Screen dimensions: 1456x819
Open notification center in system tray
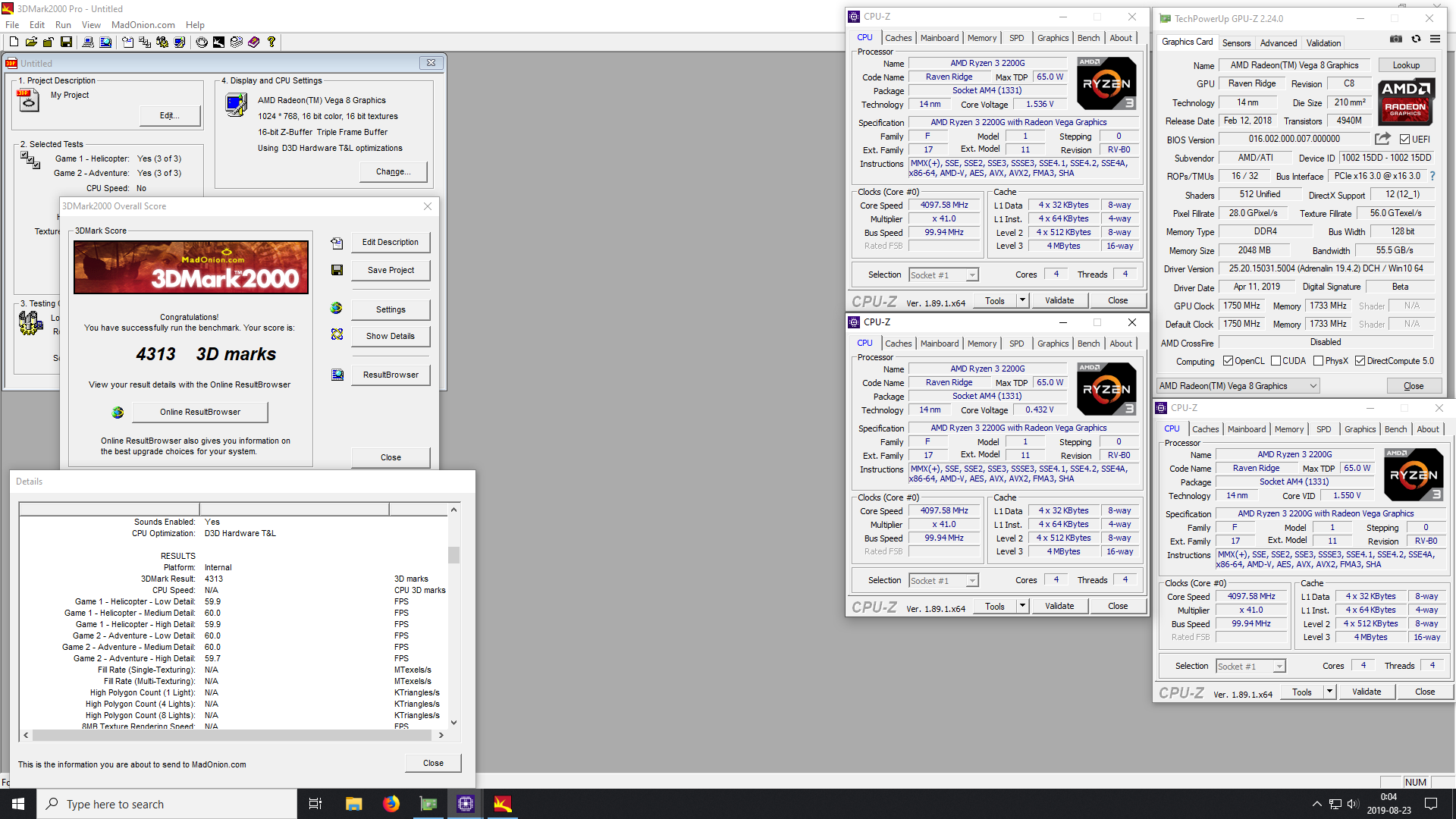click(1431, 804)
